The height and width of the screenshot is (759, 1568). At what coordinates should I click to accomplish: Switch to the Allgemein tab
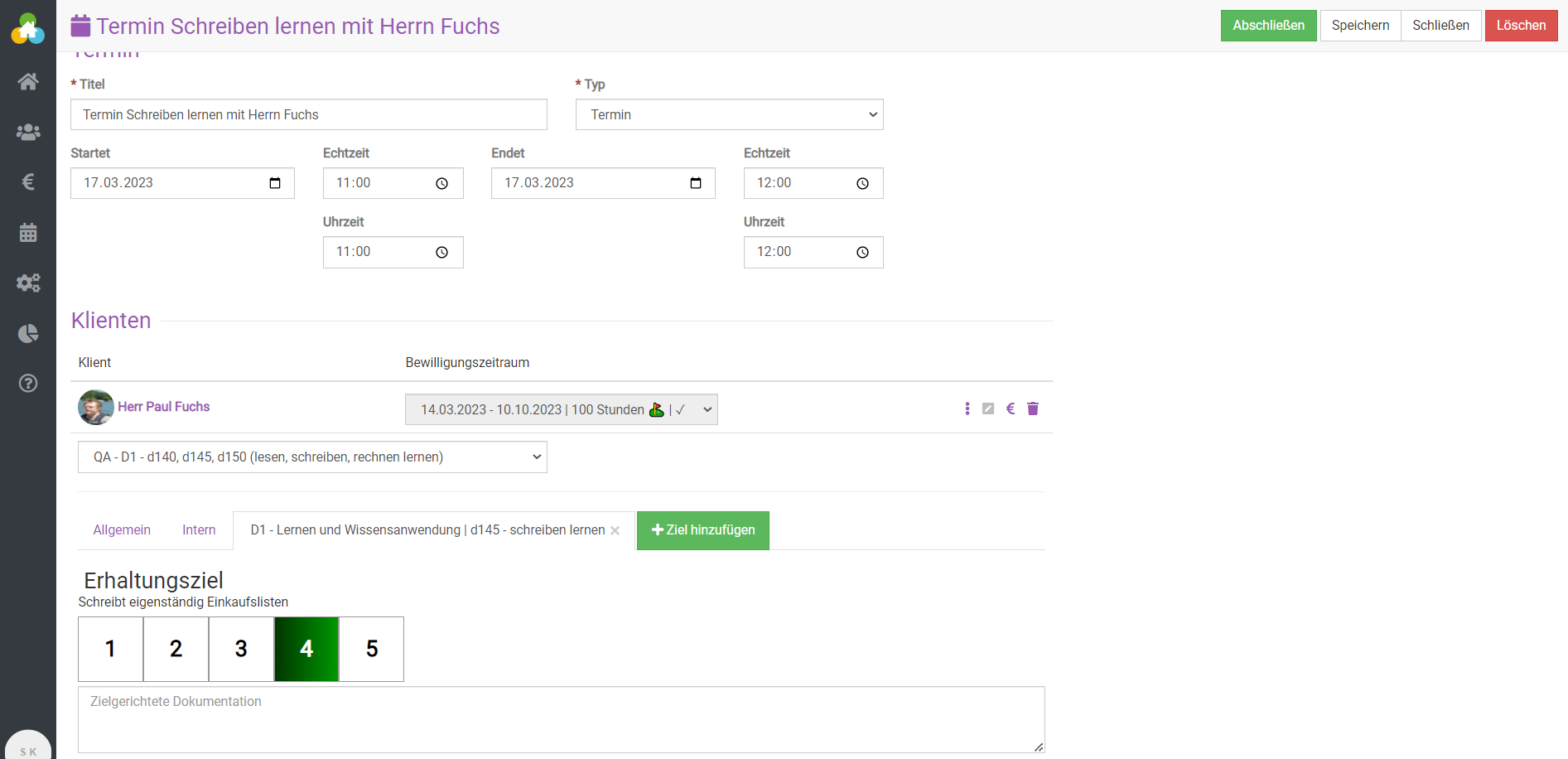tap(122, 530)
